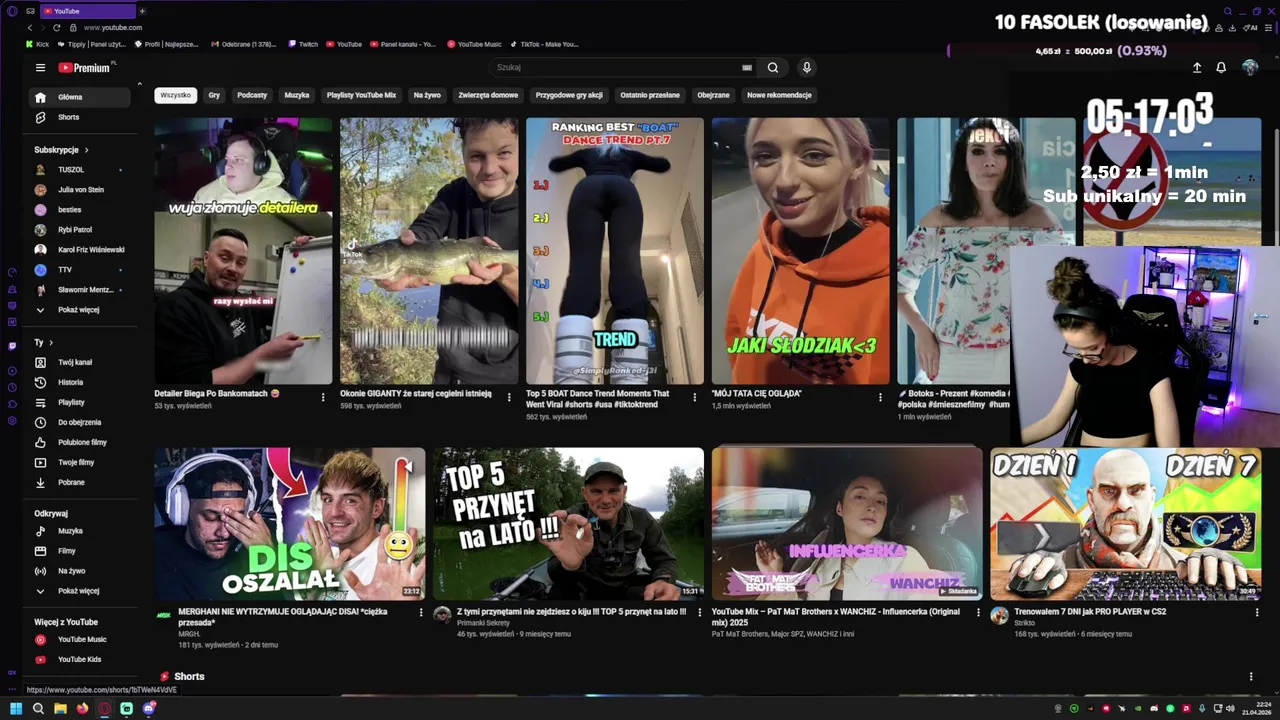Click the search magnifier button
The image size is (1280, 720).
tap(773, 68)
